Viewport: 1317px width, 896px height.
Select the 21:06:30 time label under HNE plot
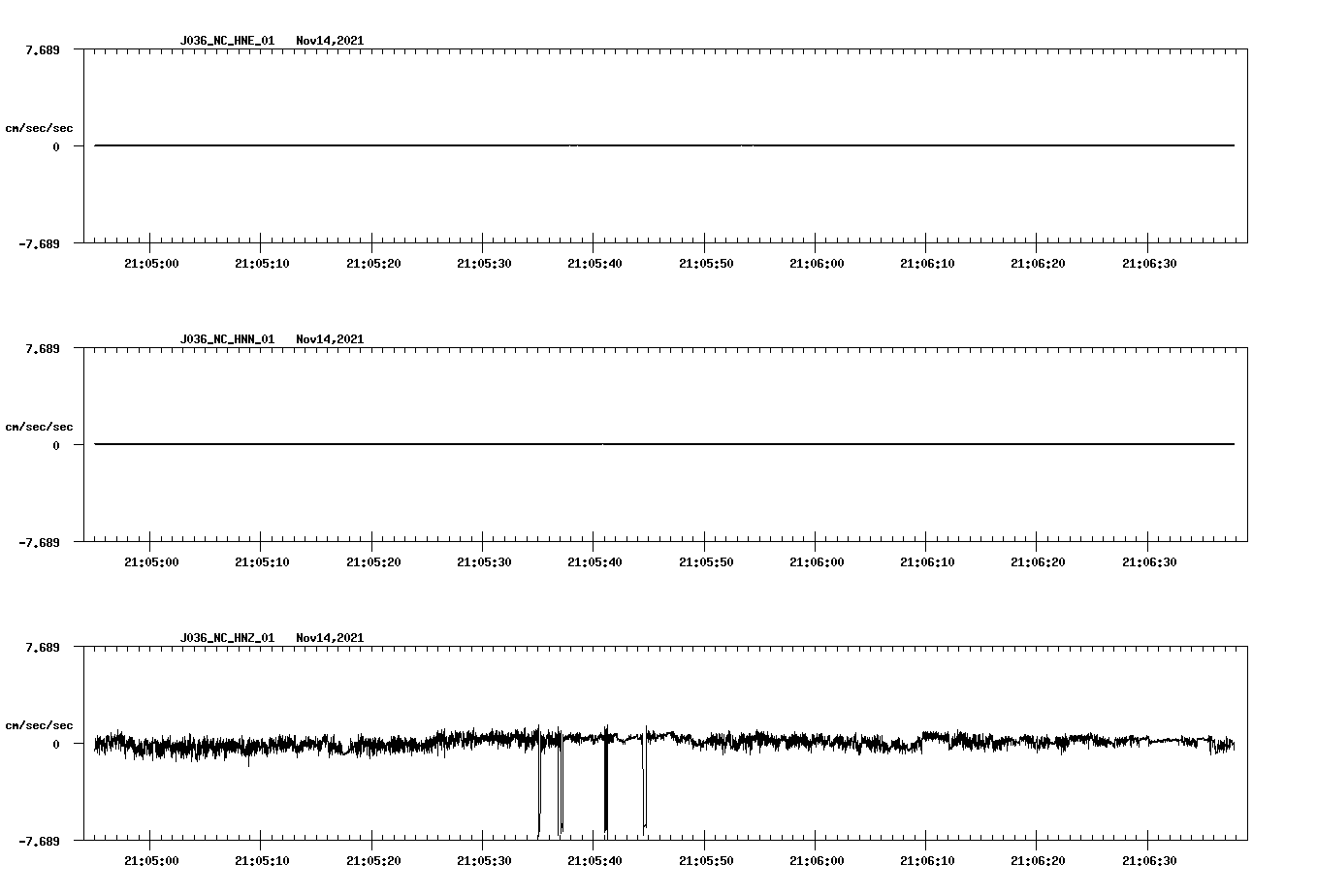click(1149, 264)
